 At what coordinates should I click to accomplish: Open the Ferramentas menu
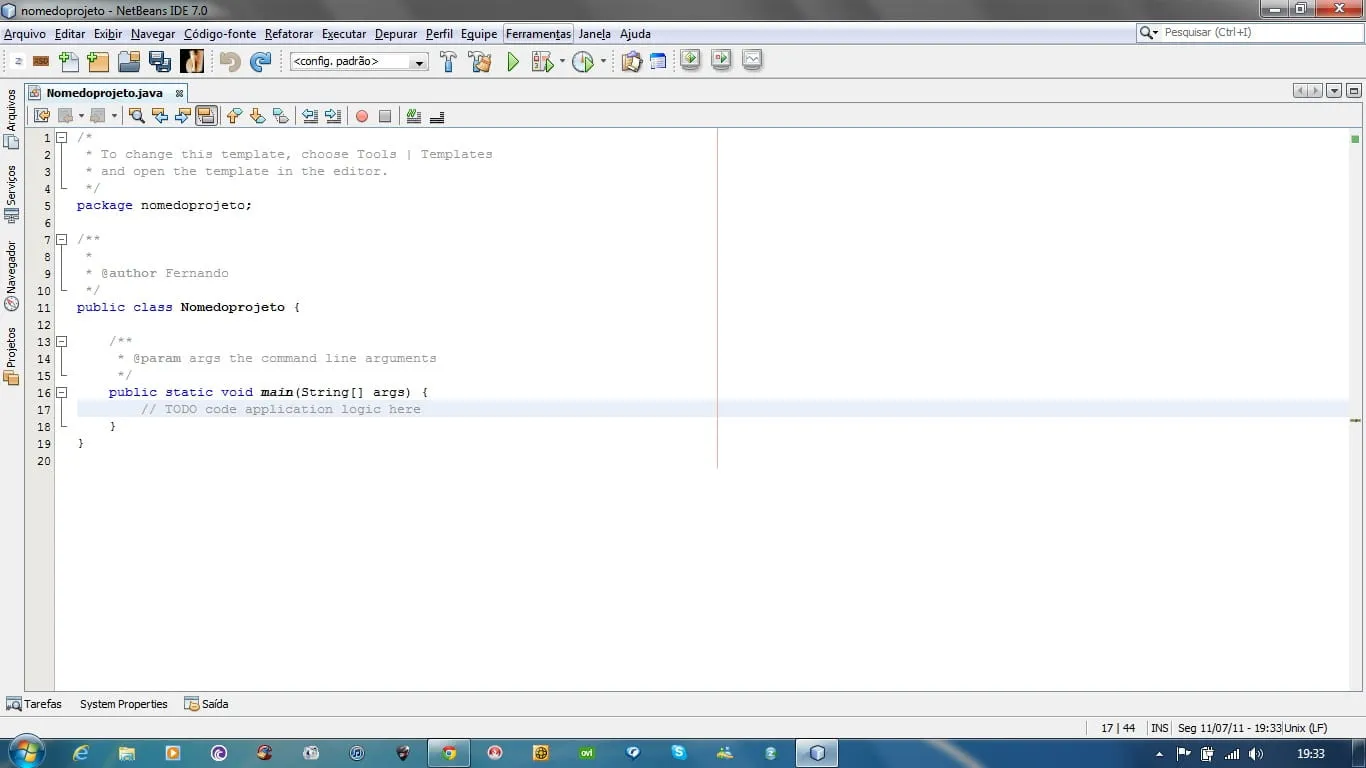tap(538, 34)
